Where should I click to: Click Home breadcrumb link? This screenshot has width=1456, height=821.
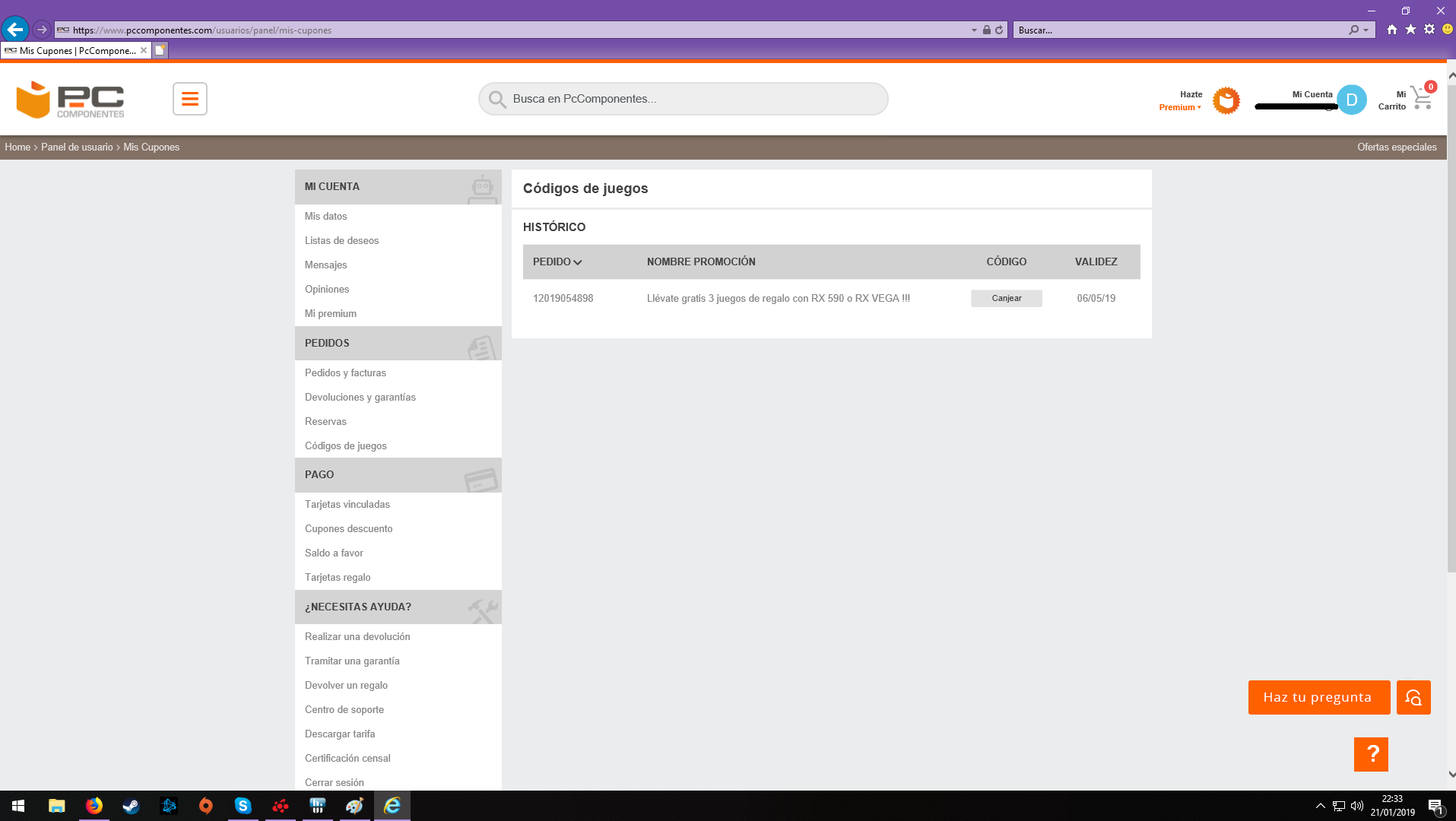[x=17, y=147]
